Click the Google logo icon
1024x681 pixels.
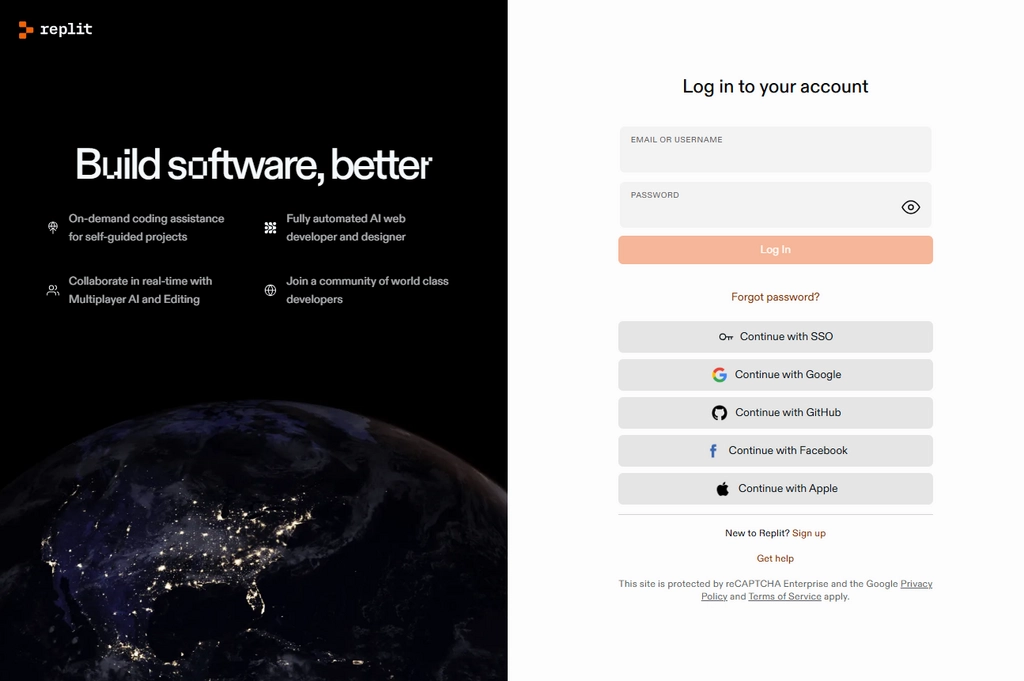tap(719, 375)
